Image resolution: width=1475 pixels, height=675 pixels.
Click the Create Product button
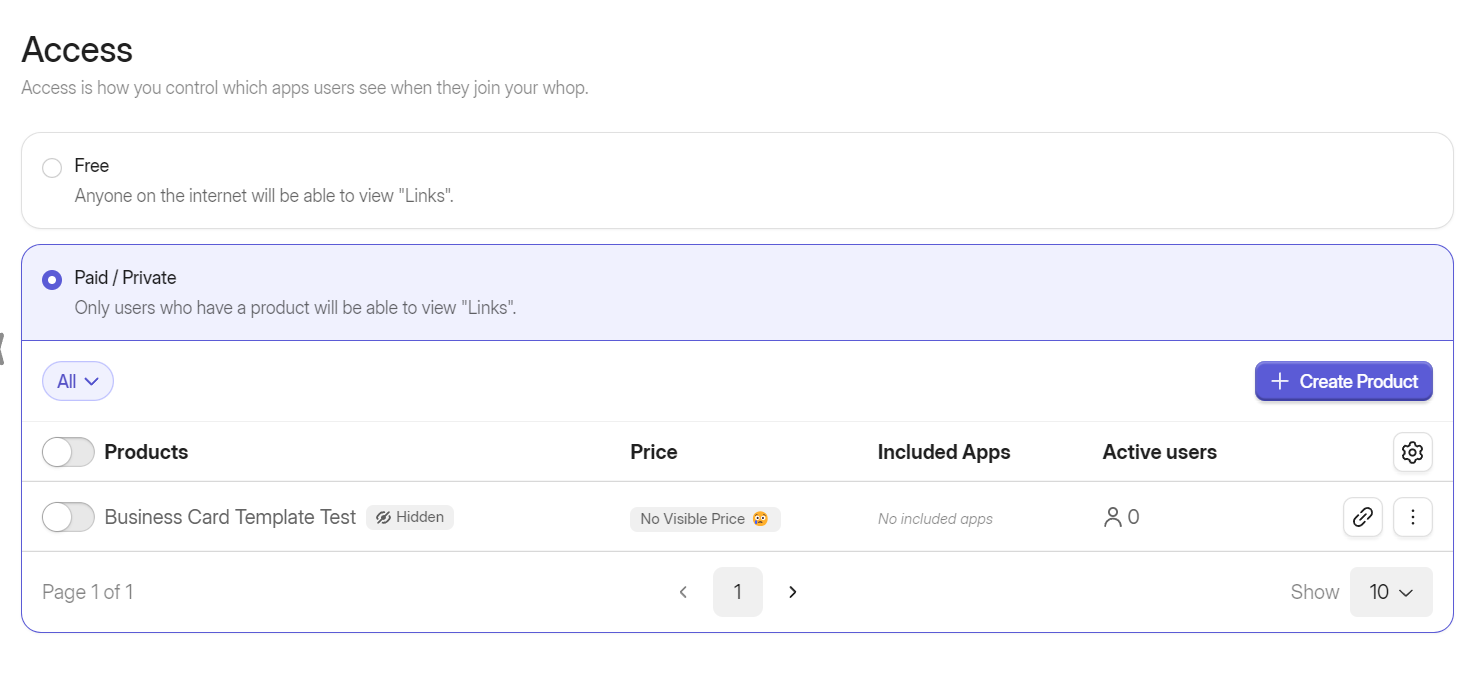coord(1343,381)
